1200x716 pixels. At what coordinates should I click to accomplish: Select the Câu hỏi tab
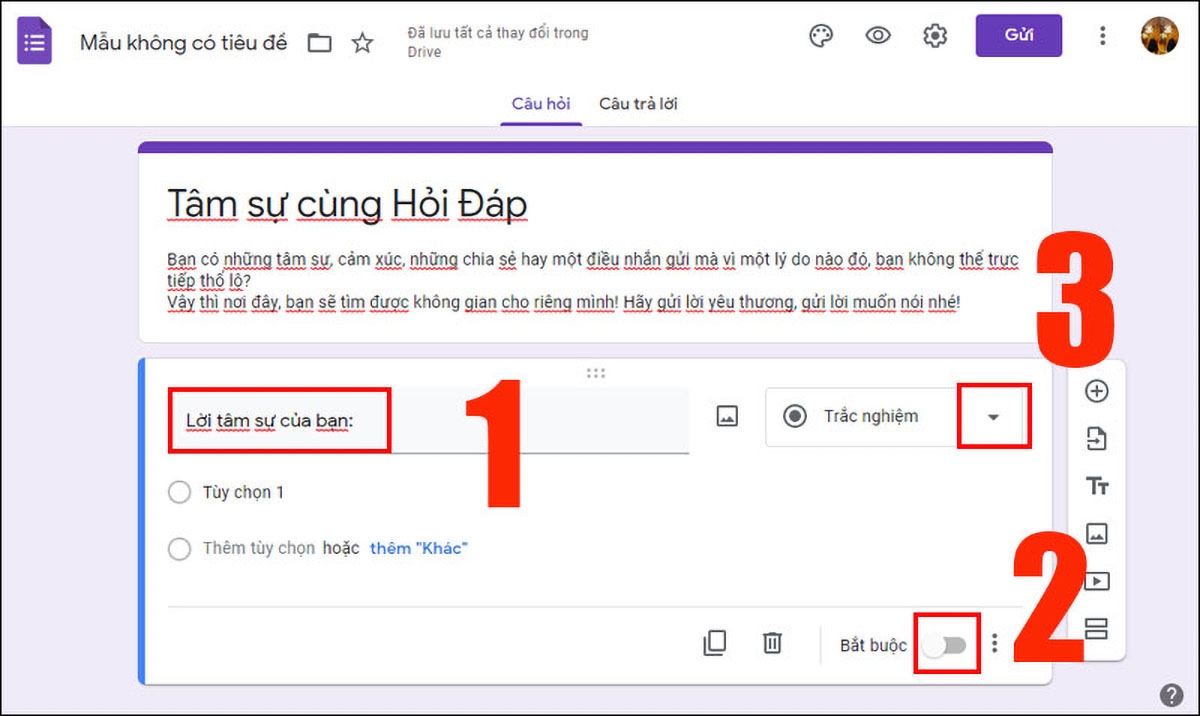click(541, 103)
